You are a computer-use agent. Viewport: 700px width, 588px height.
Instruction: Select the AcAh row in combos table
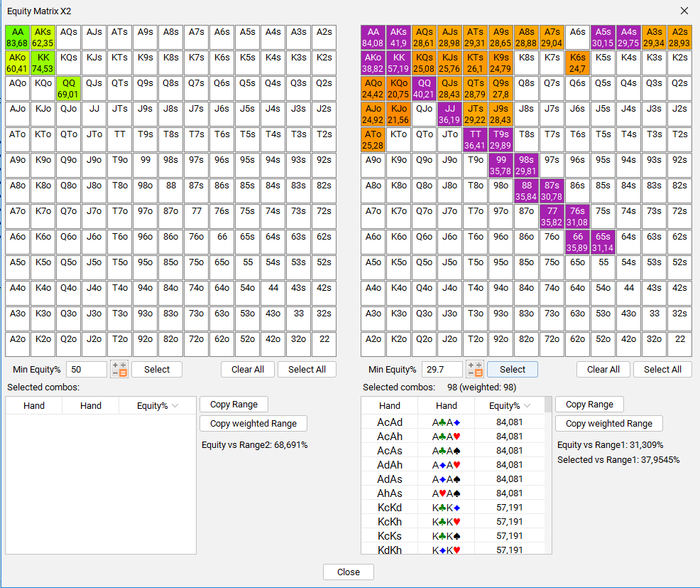click(x=453, y=436)
